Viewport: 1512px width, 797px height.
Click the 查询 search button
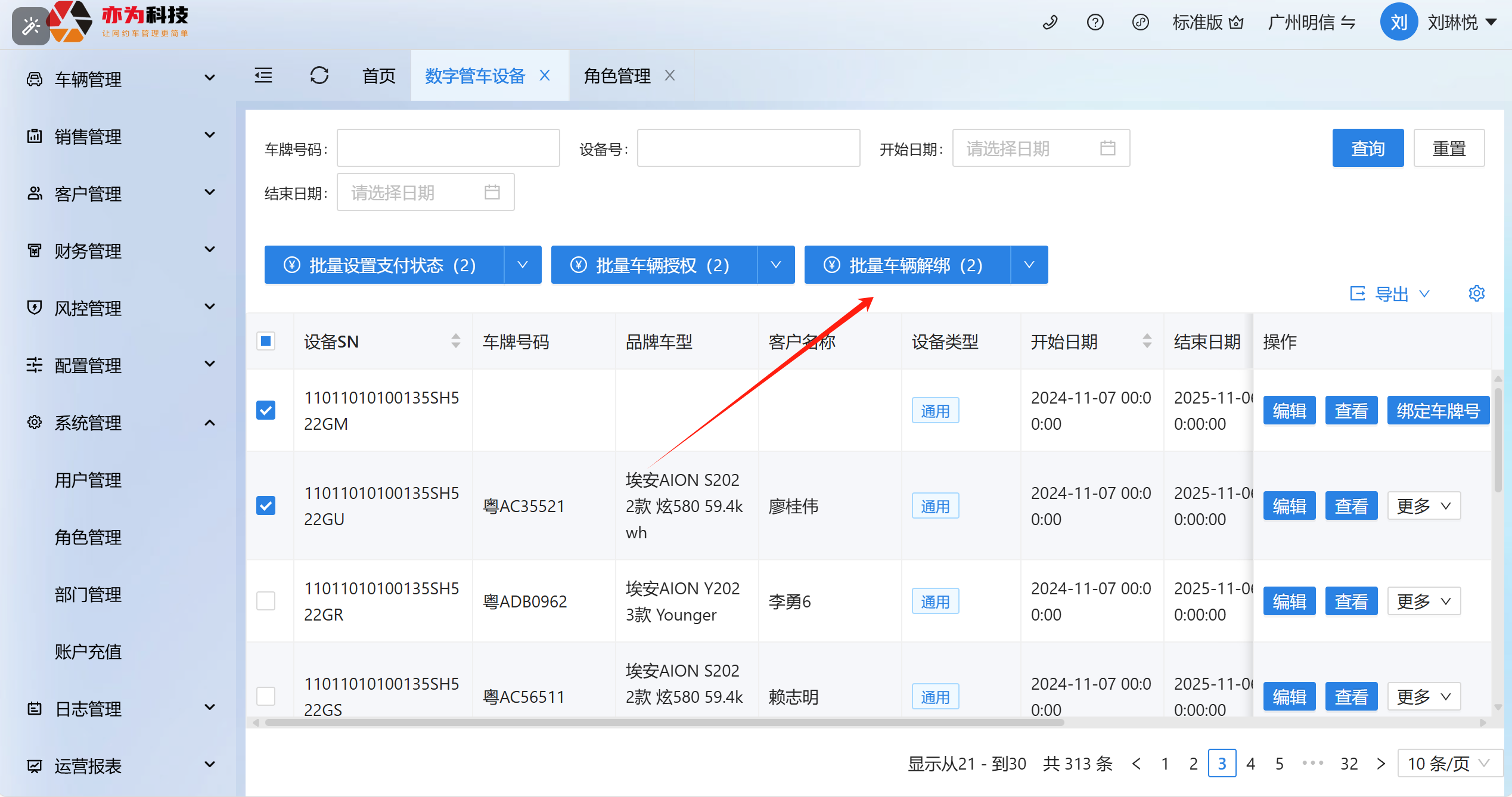pyautogui.click(x=1368, y=148)
